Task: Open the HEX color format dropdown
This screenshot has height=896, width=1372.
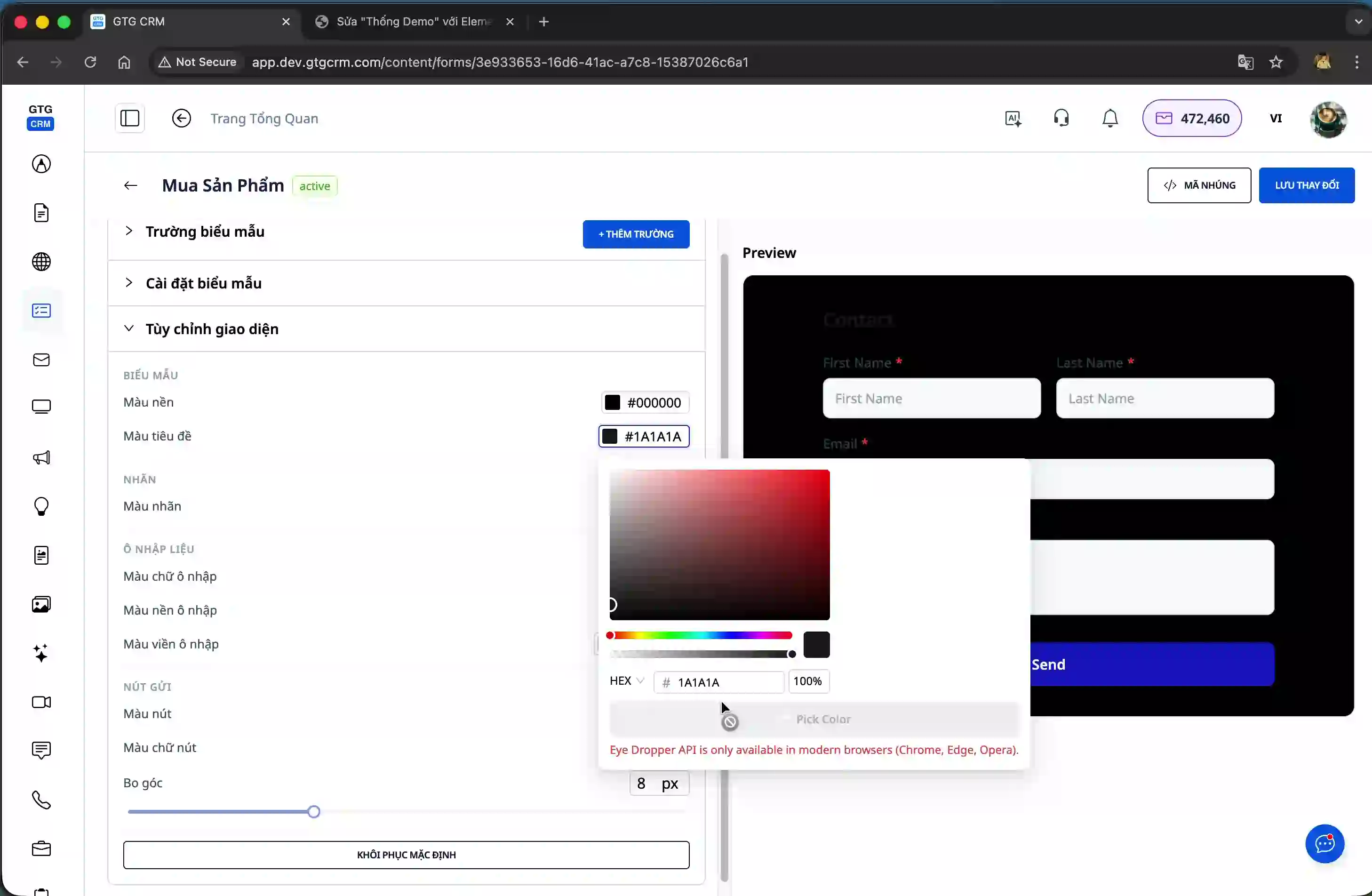Action: (627, 681)
